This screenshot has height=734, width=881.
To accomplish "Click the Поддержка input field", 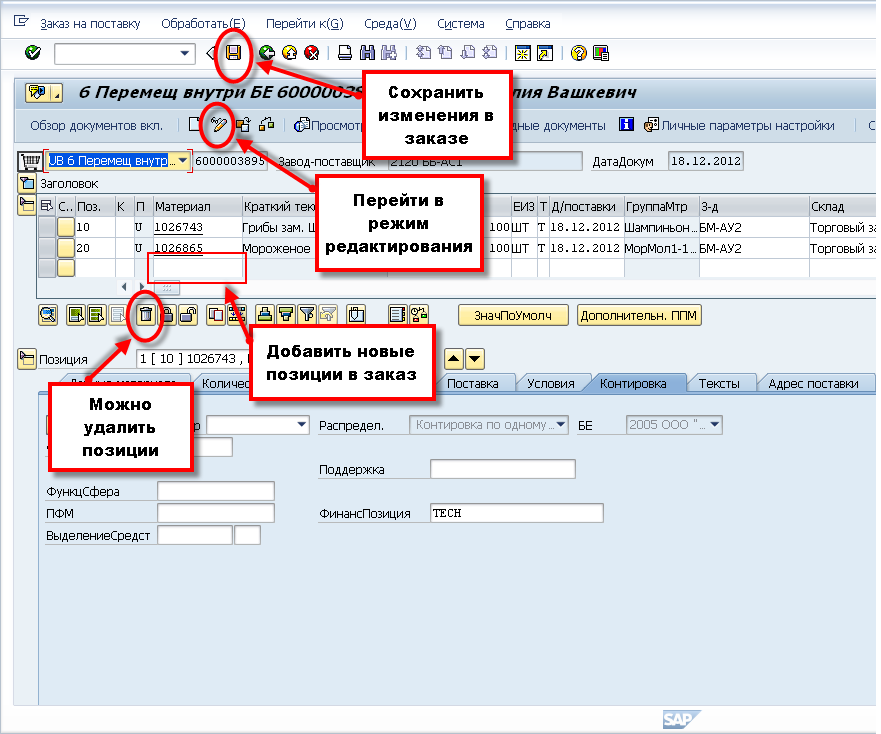I will 503,469.
